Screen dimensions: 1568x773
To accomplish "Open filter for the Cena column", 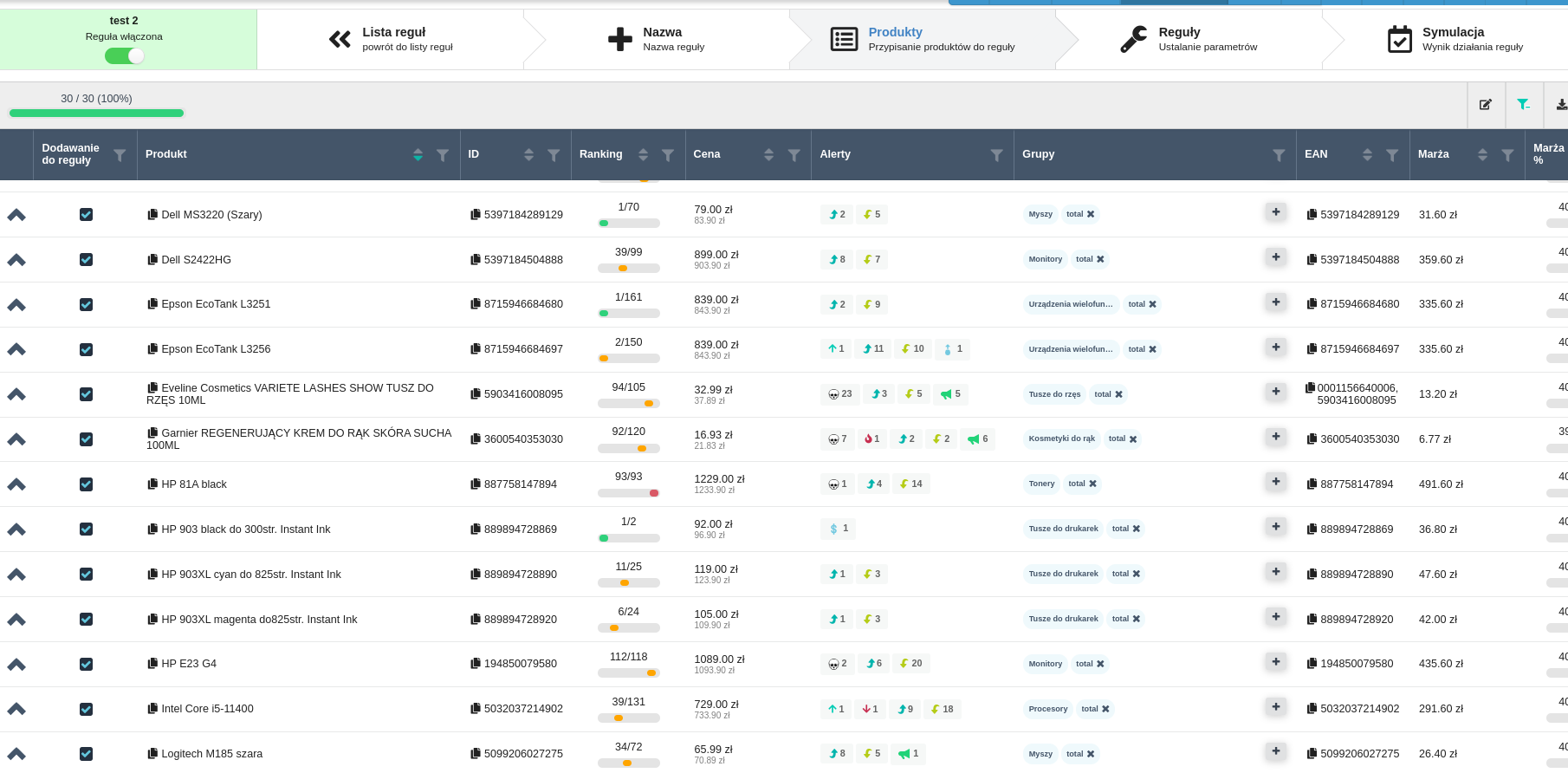I will 794,155.
